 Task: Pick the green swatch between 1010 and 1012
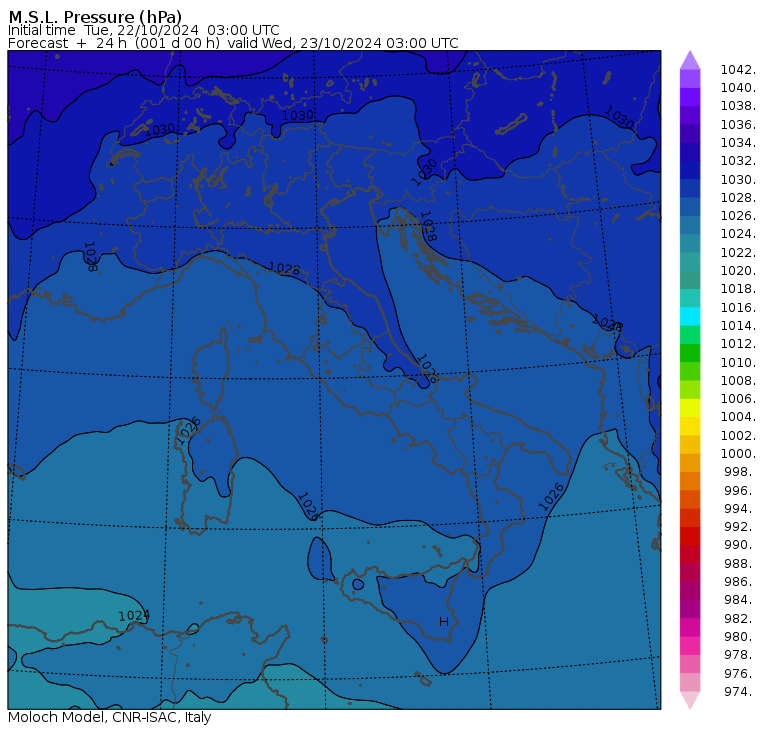[690, 353]
